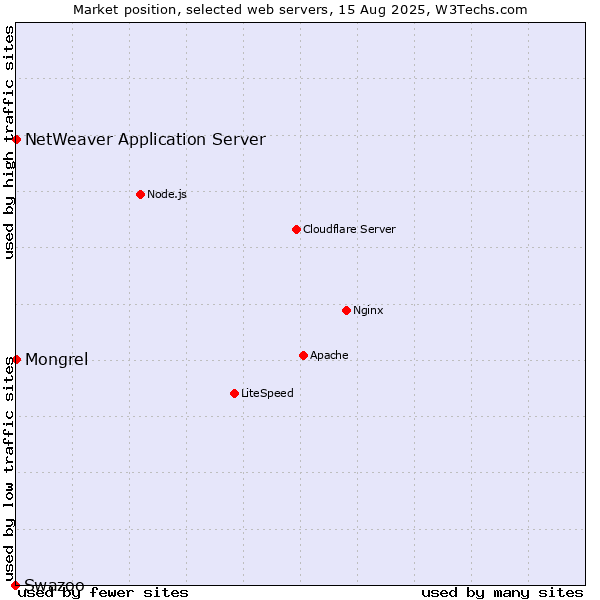The image size is (600, 600).
Task: Click the 'Node.js' label text
Action: coord(167,194)
